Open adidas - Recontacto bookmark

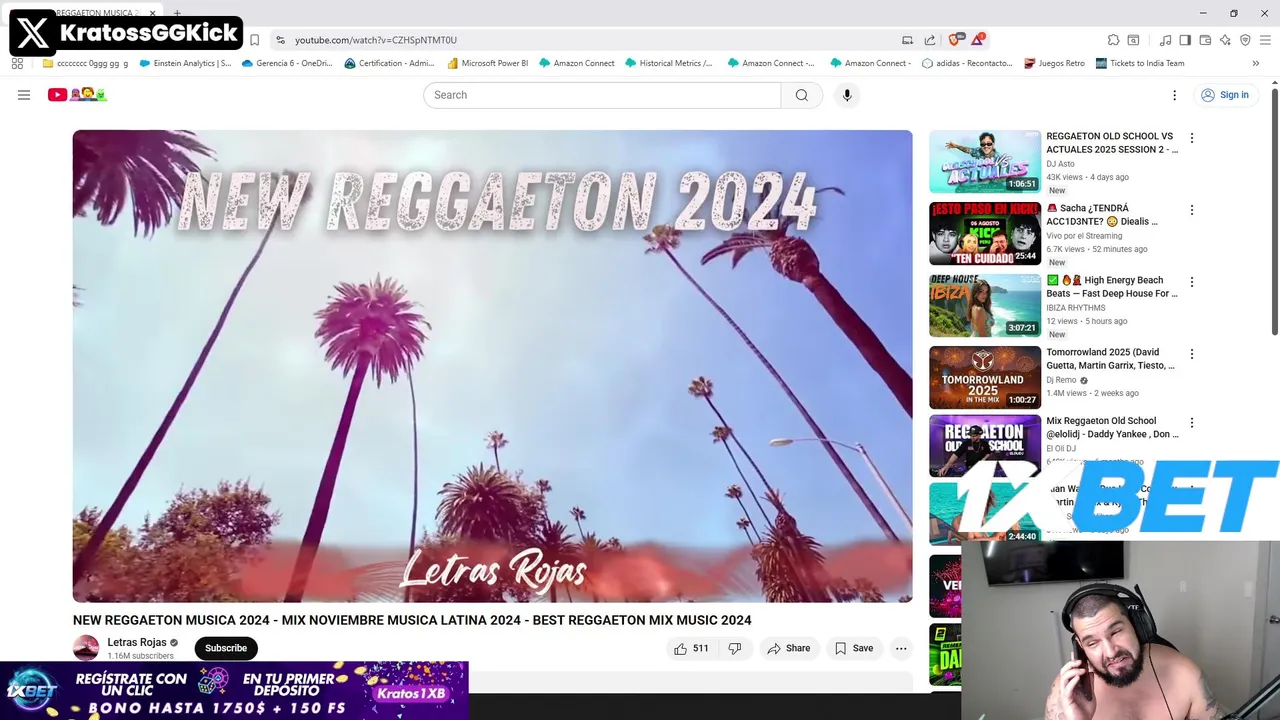tap(967, 63)
